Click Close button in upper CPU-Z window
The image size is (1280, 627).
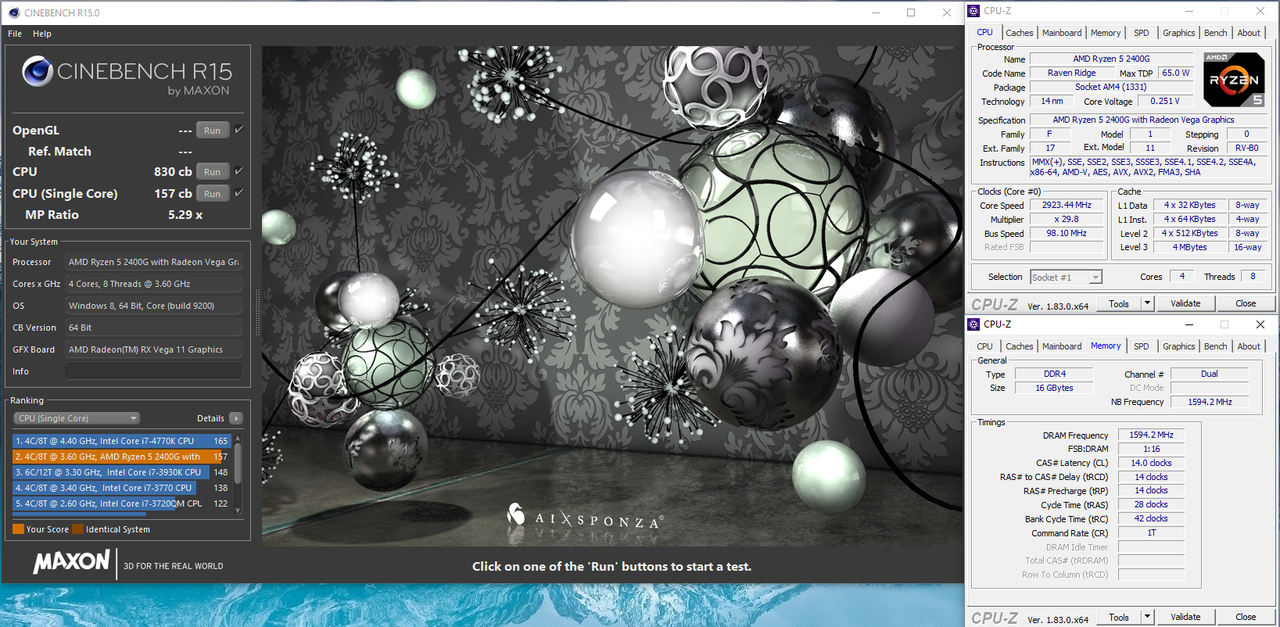click(1245, 304)
